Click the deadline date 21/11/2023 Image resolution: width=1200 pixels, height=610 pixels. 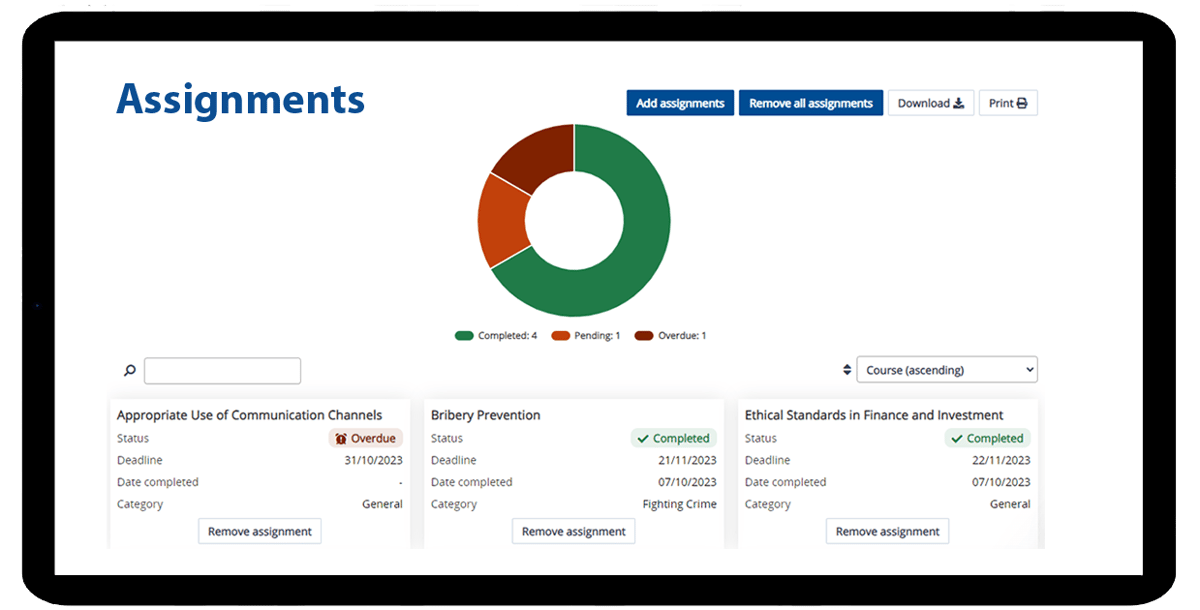pos(688,460)
